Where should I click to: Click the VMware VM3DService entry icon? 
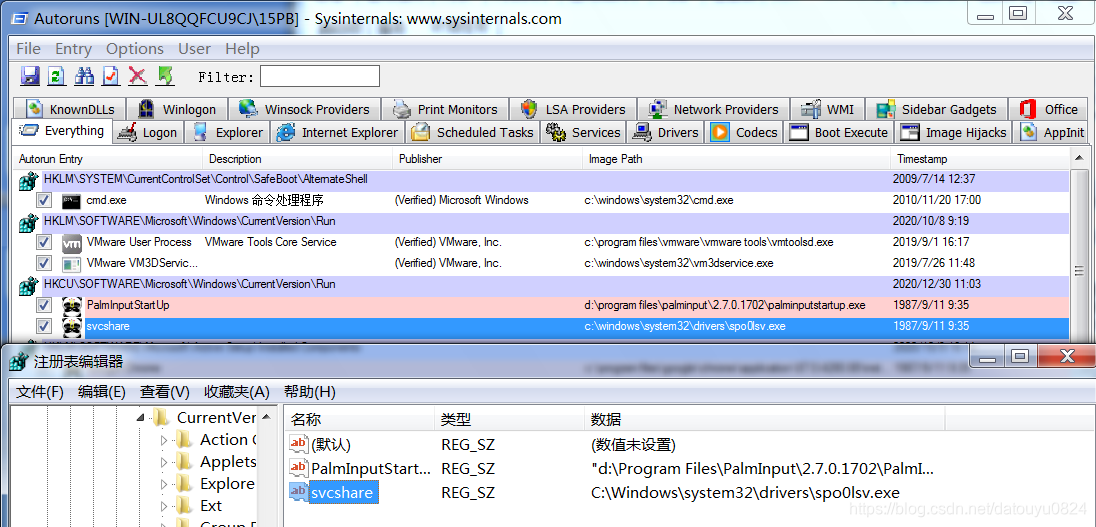pyautogui.click(x=71, y=264)
